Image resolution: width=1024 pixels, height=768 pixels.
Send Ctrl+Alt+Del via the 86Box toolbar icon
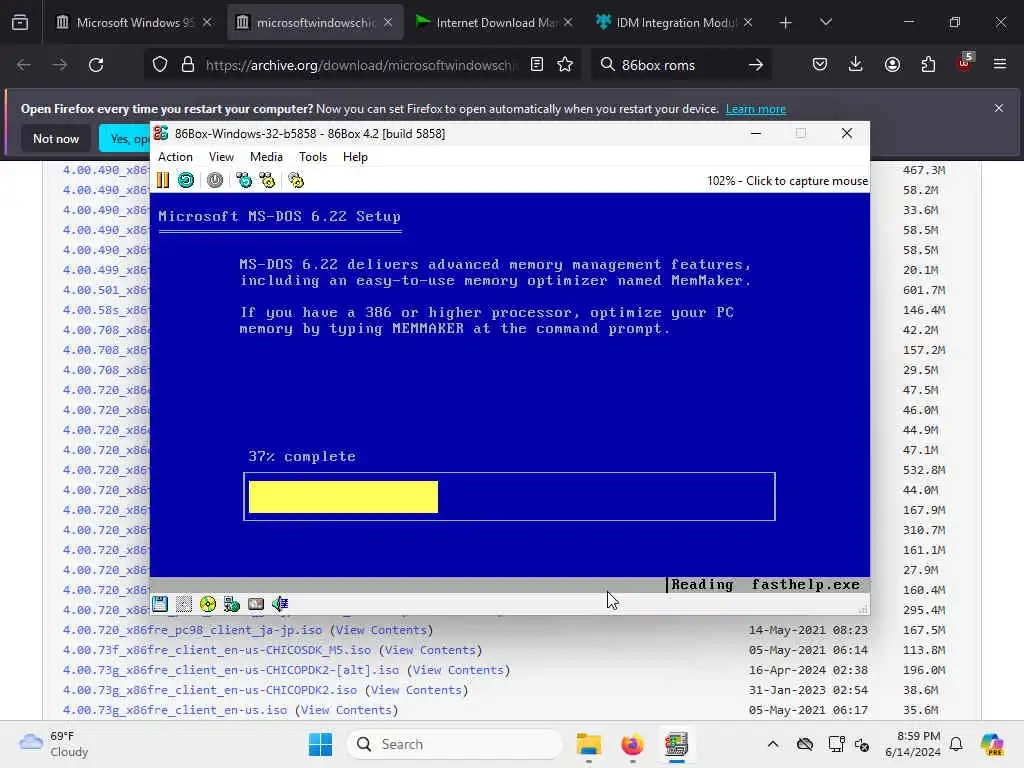click(x=244, y=180)
